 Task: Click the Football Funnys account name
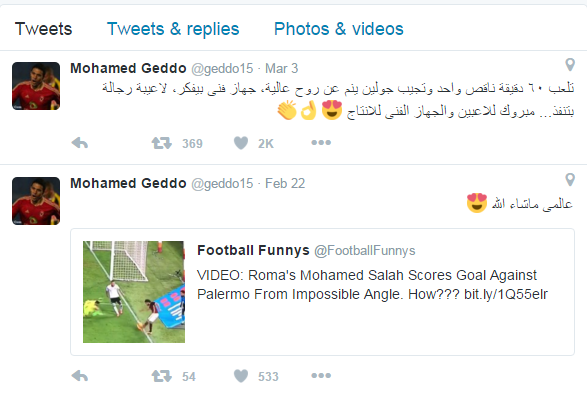[253, 250]
